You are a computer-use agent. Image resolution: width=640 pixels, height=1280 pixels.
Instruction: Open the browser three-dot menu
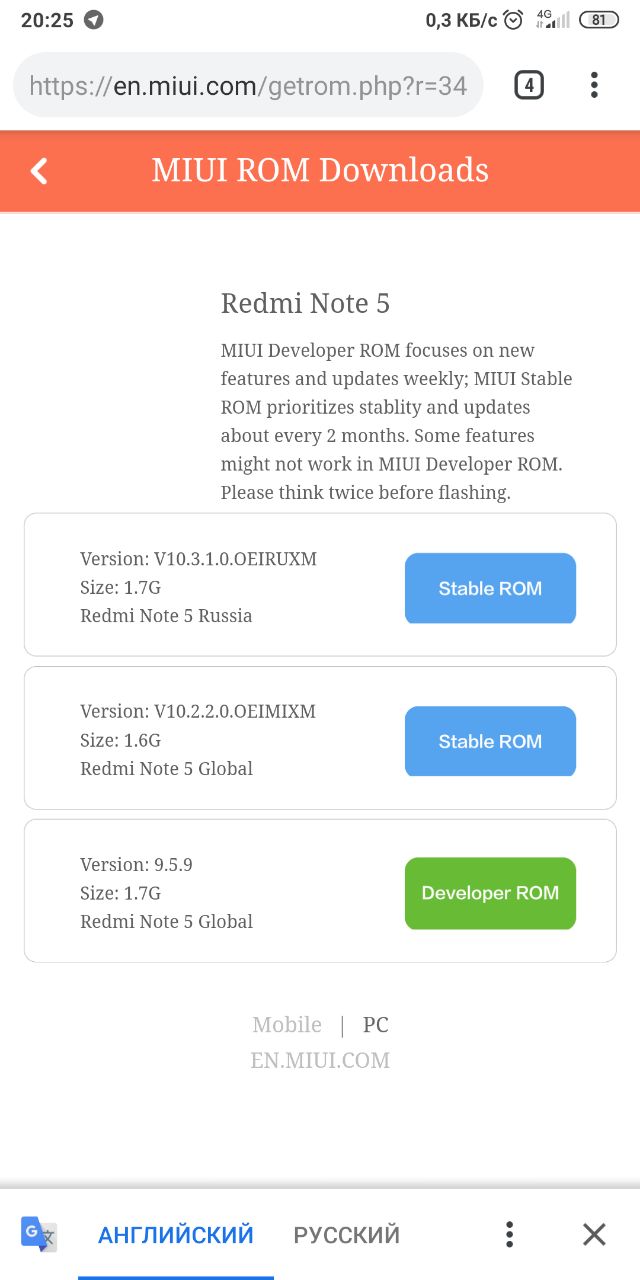coord(594,86)
